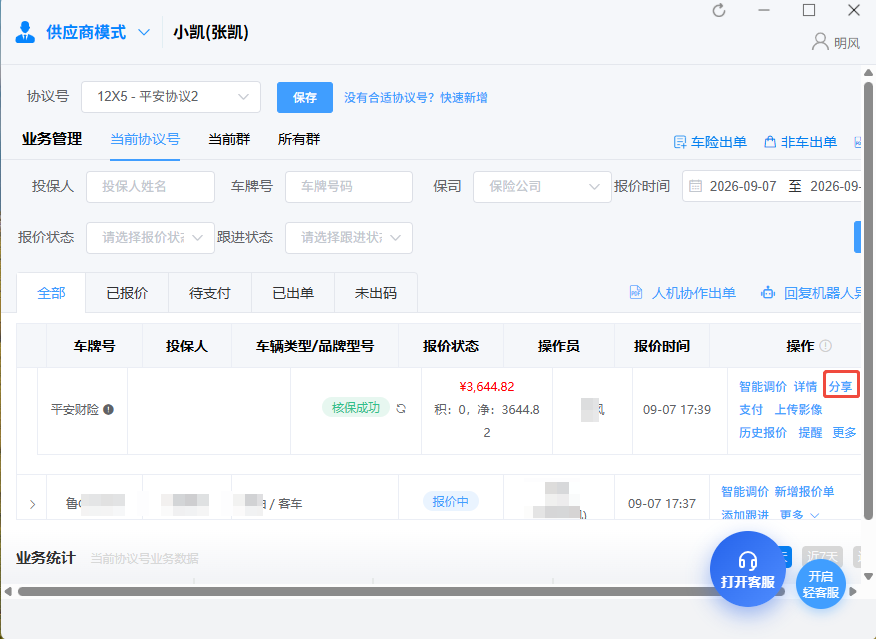Click 上传影像 link
This screenshot has width=876, height=639.
(x=798, y=409)
